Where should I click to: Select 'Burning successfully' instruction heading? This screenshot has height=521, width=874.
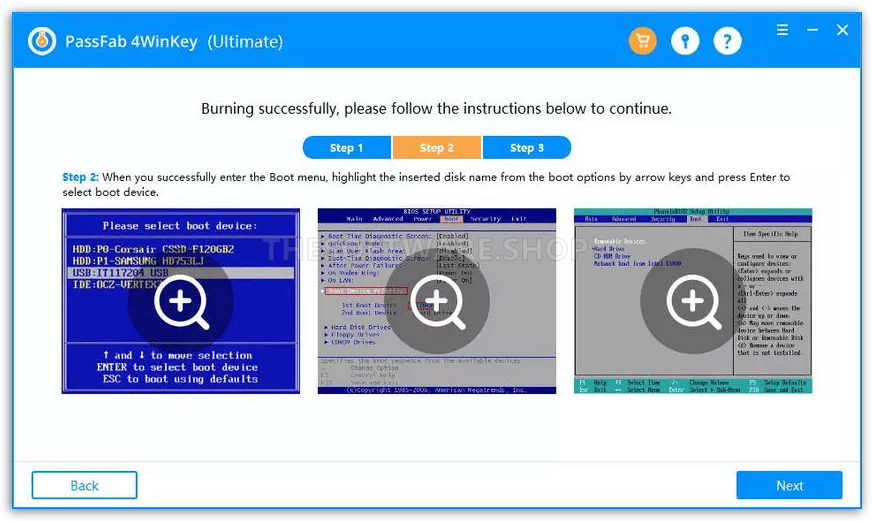point(436,108)
